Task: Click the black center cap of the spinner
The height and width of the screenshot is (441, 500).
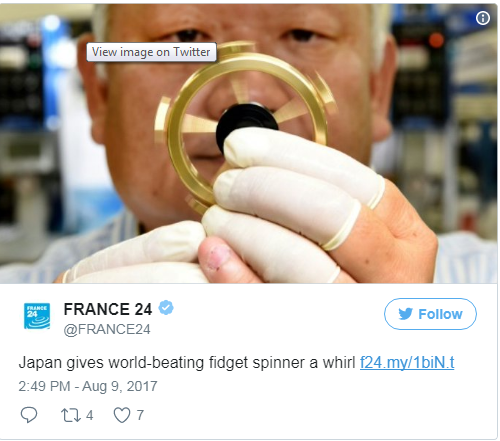Action: tap(245, 125)
